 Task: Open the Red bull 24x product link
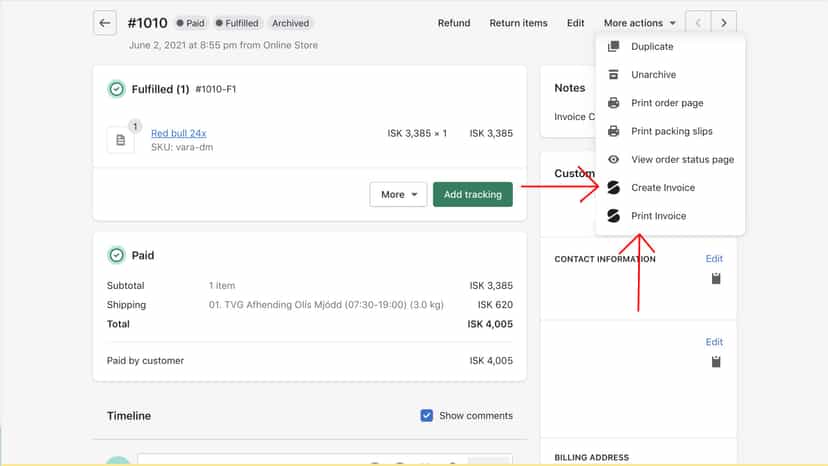[178, 133]
